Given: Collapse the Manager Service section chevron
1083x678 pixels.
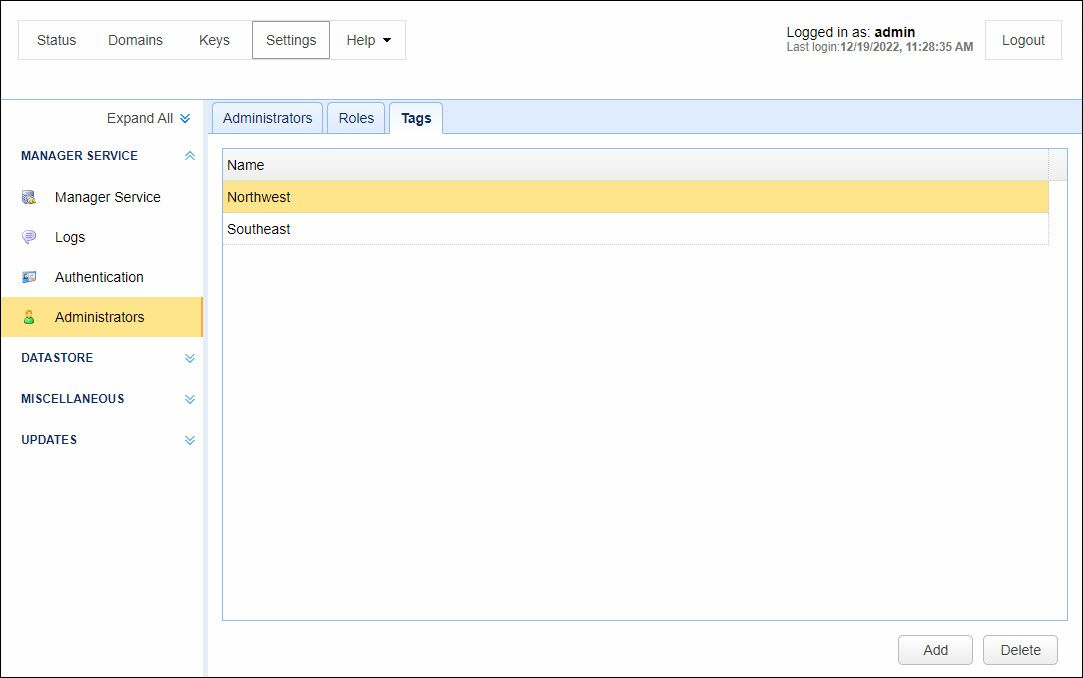Looking at the screenshot, I should (x=190, y=156).
